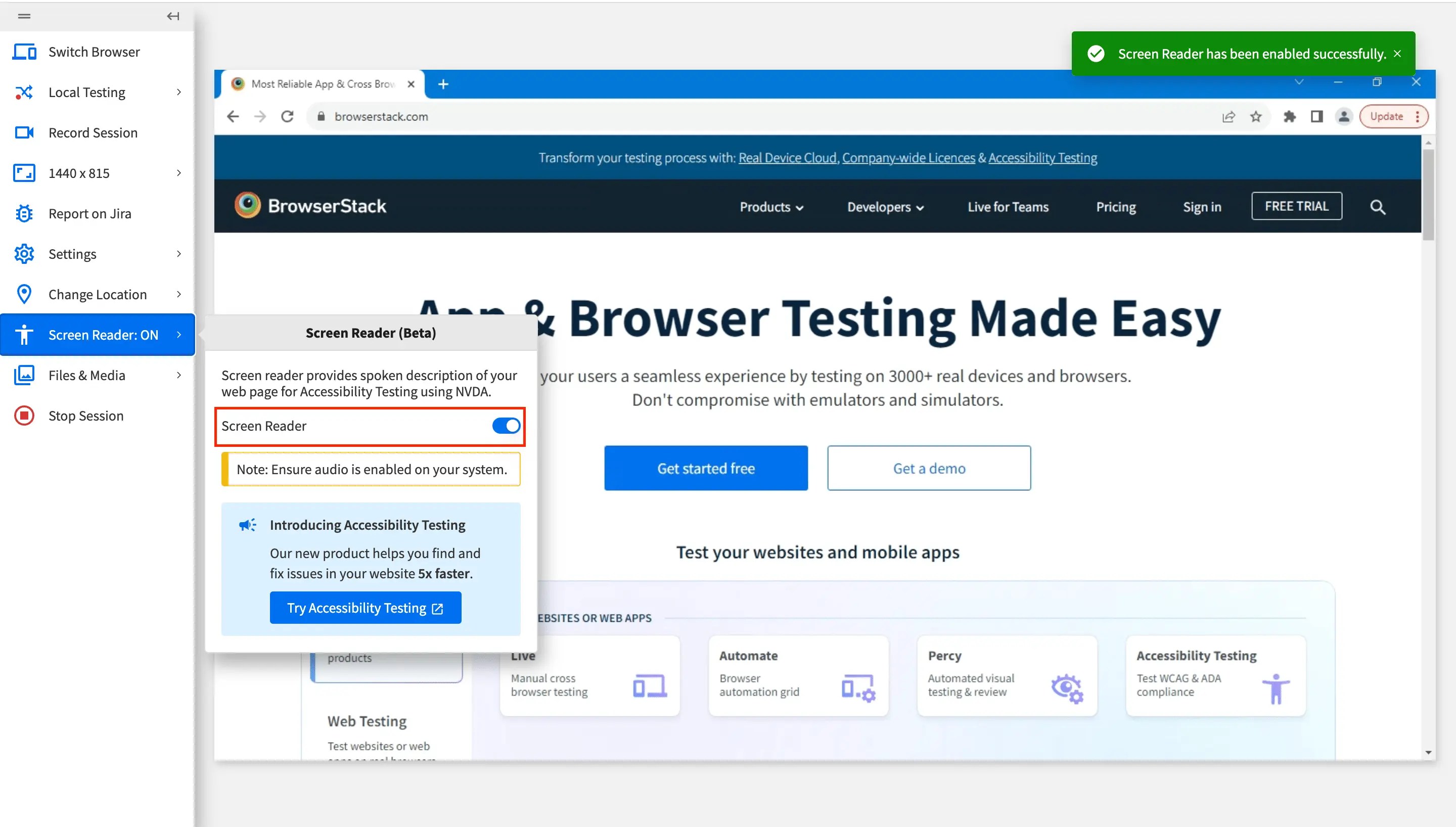Bookmark the page using the star icon

click(1256, 116)
